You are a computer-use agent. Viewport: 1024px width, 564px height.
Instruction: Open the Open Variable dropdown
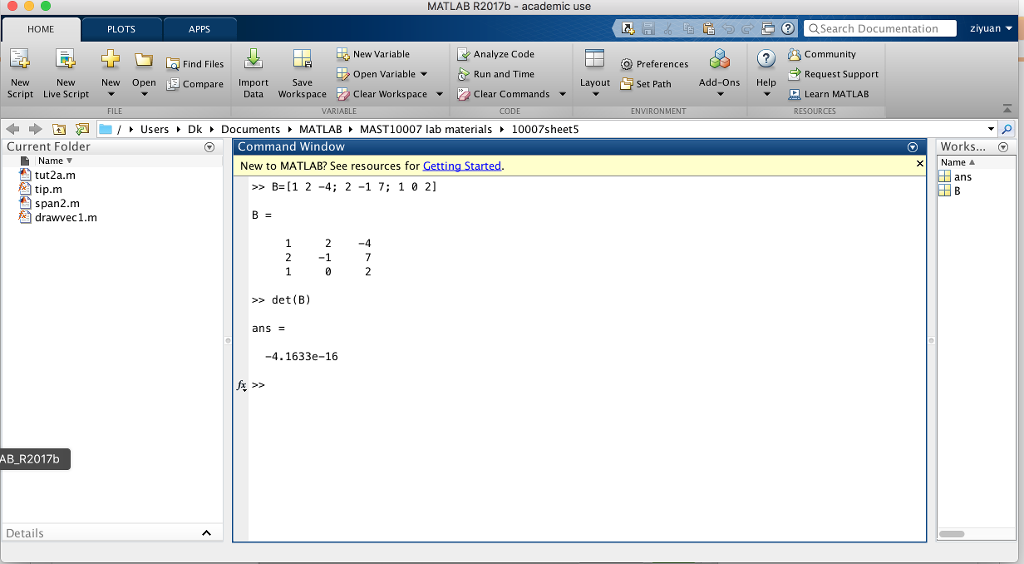[424, 74]
